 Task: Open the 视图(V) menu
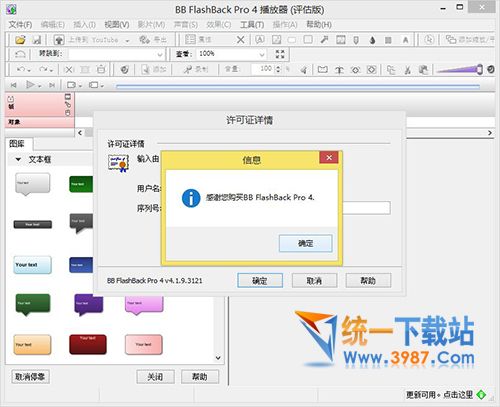117,25
